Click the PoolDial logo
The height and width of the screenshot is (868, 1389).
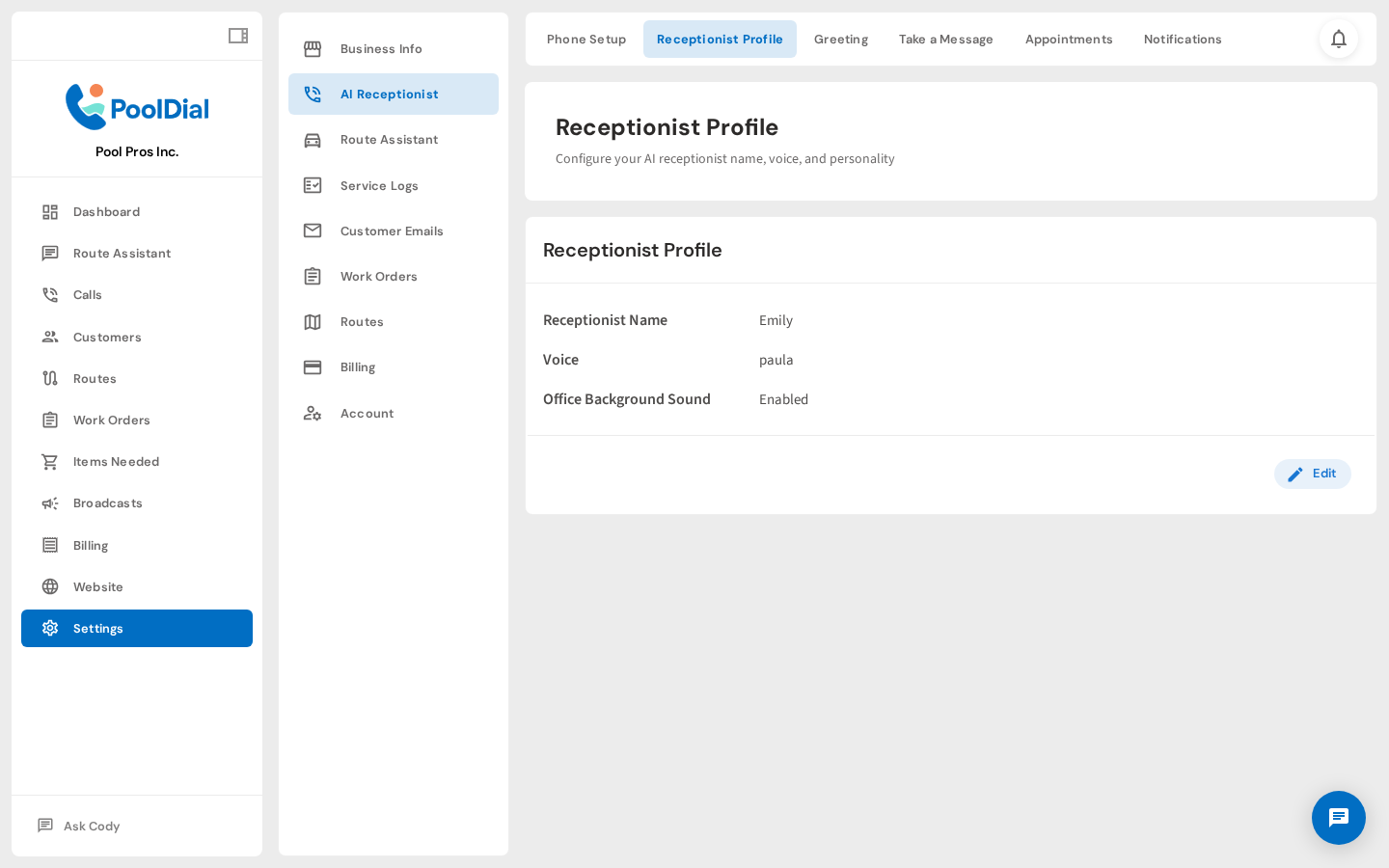tap(136, 107)
